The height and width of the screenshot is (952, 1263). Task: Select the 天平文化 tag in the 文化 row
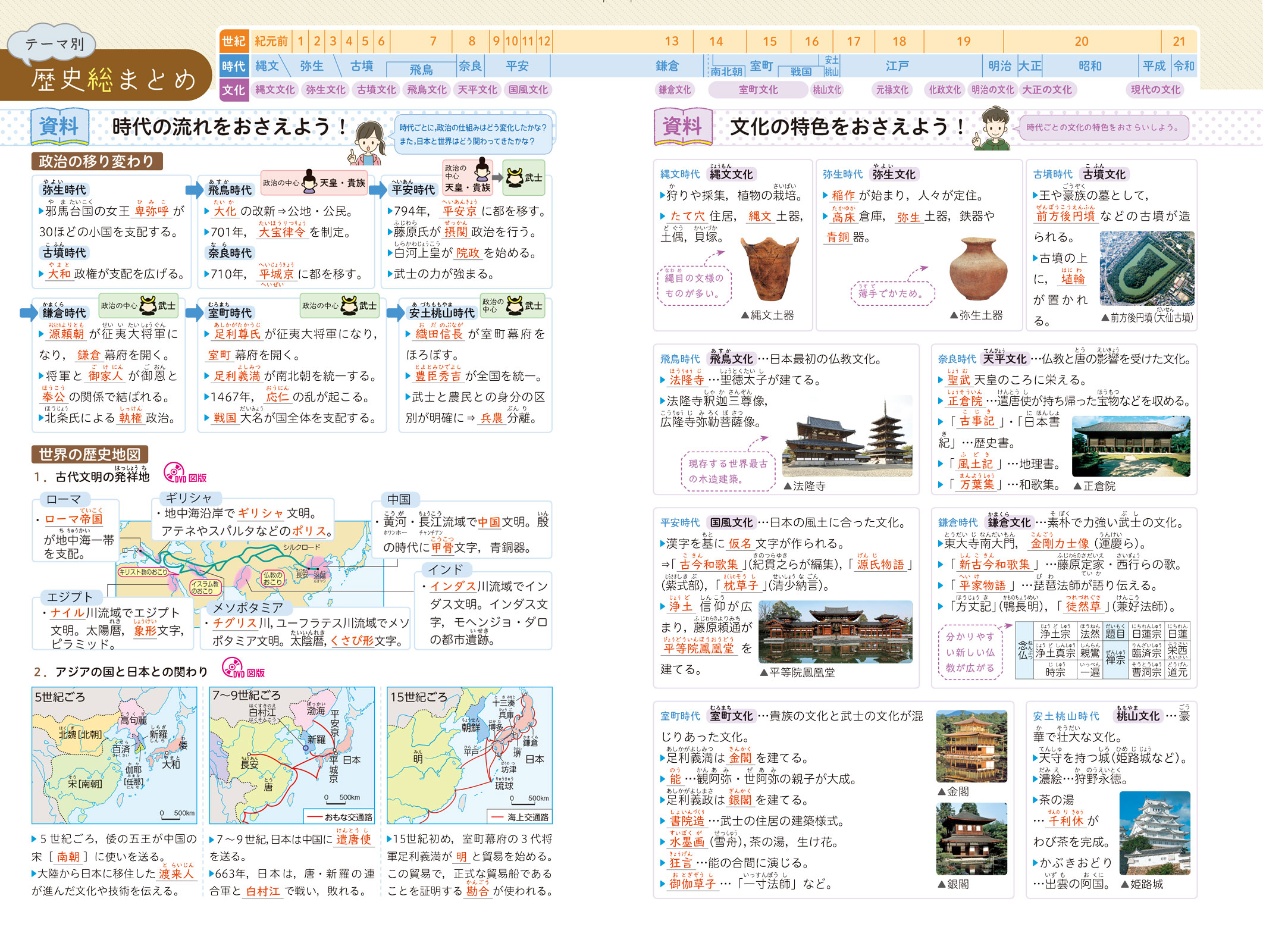(x=477, y=90)
